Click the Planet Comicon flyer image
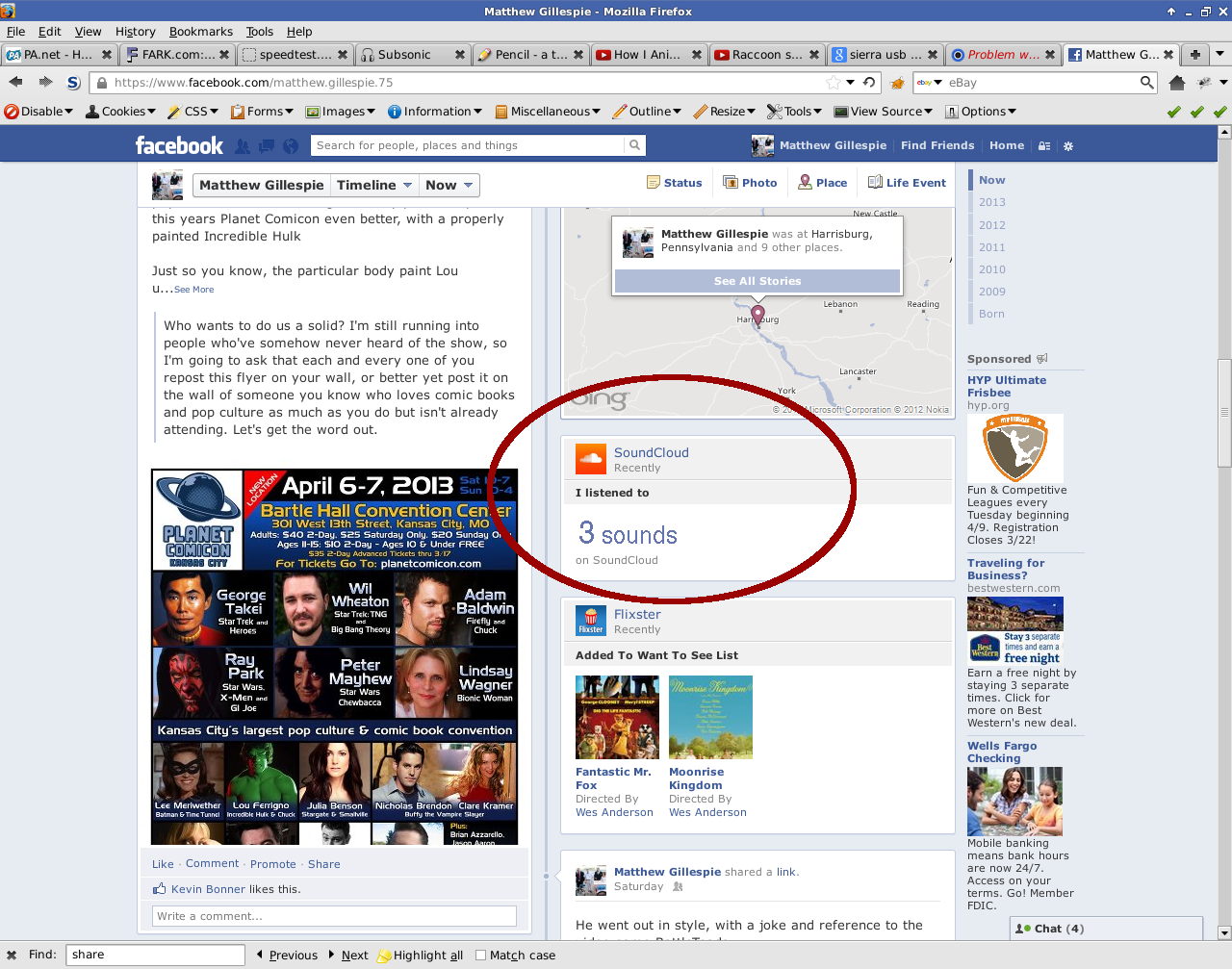The height and width of the screenshot is (969, 1232). [x=335, y=657]
